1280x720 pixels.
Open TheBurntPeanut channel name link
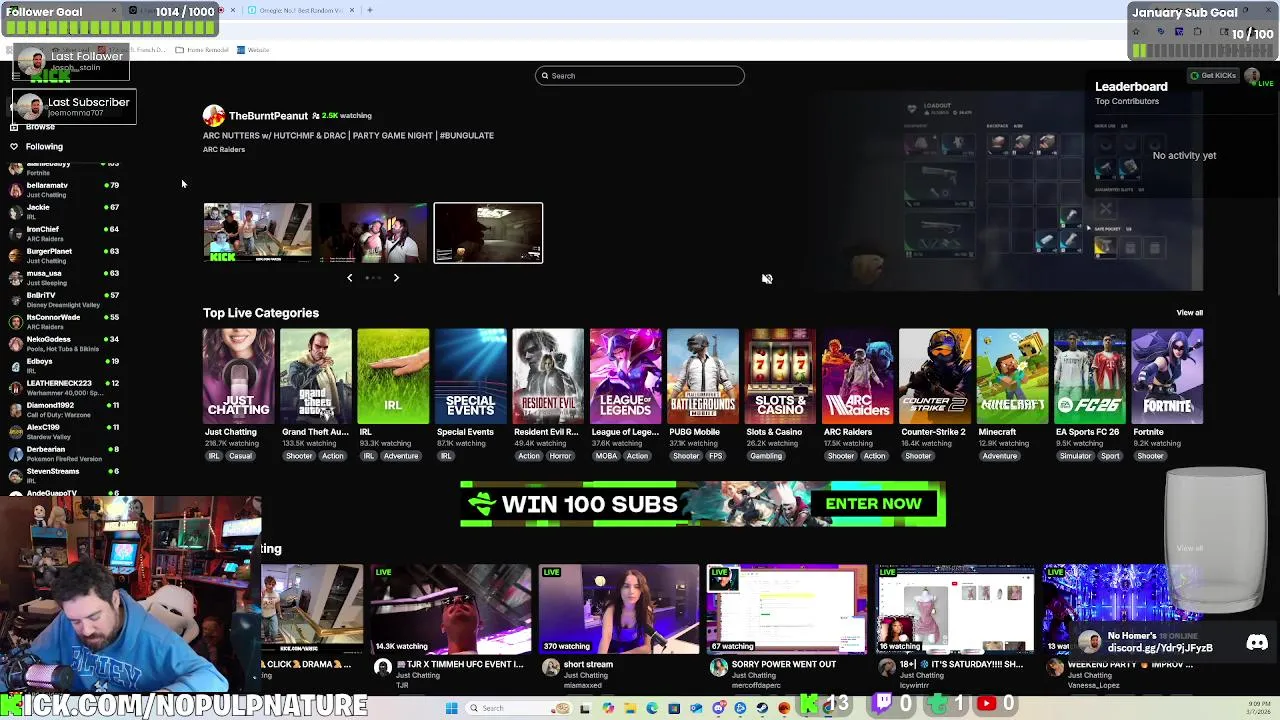point(268,116)
